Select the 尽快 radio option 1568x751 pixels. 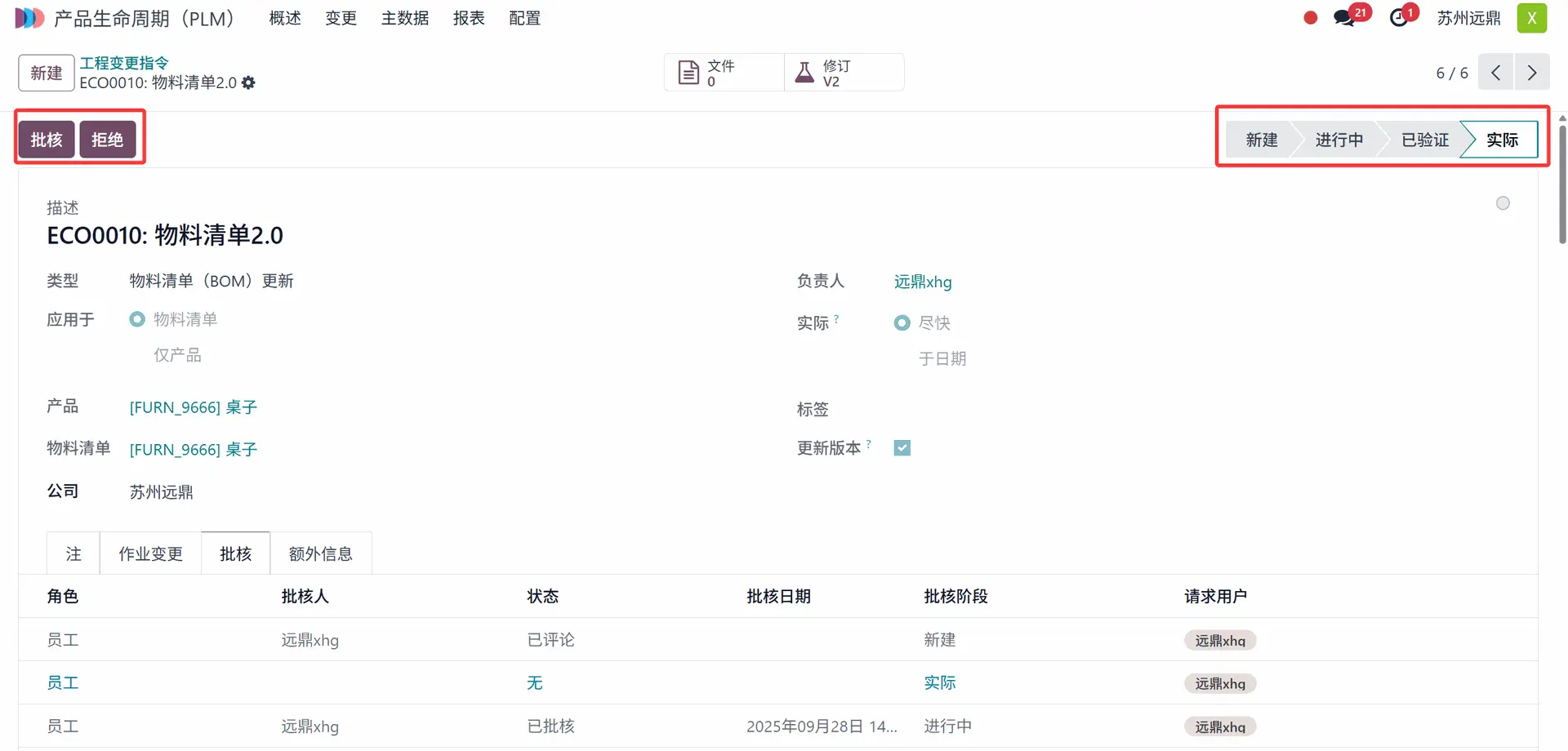tap(902, 323)
